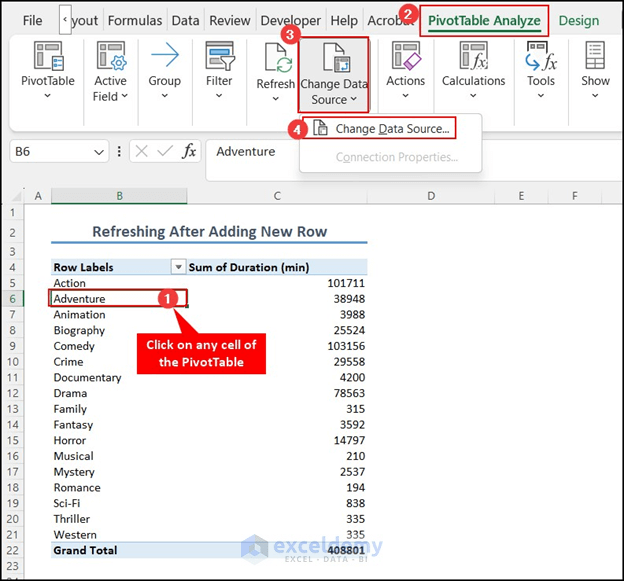The width and height of the screenshot is (624, 581).
Task: Switch to the Review tab
Action: [x=230, y=21]
